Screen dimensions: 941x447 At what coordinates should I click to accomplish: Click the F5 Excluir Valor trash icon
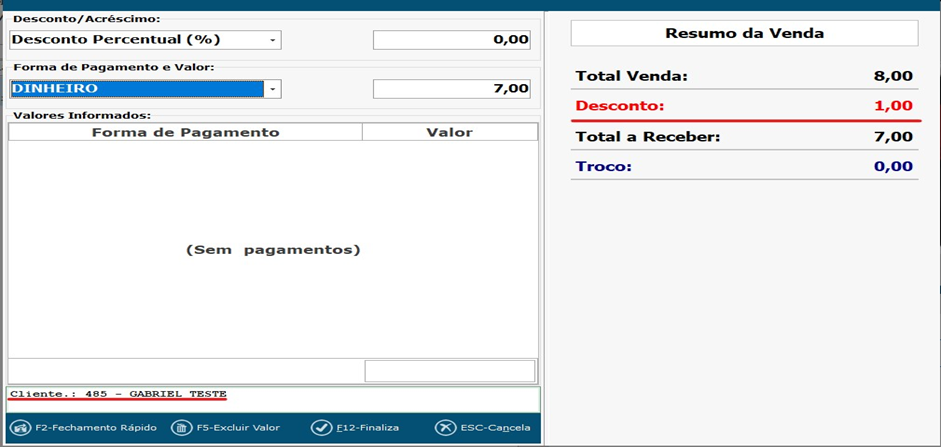[181, 428]
